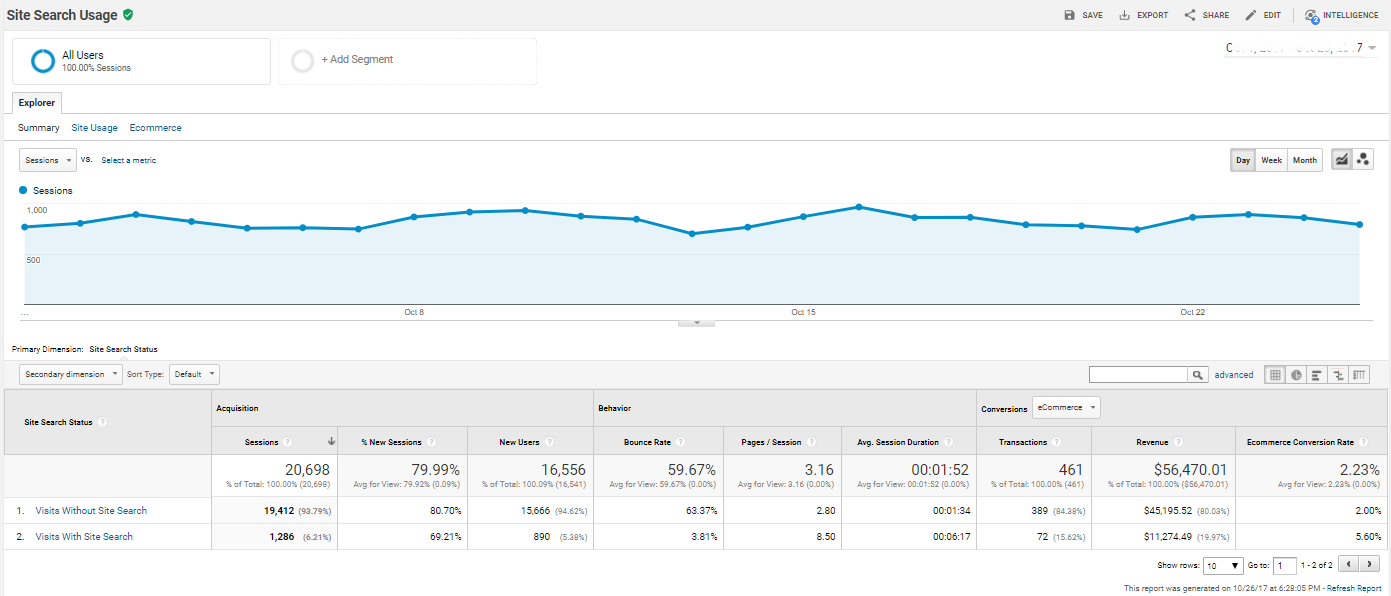Select the motion chart icon
1391x596 pixels.
click(1363, 158)
